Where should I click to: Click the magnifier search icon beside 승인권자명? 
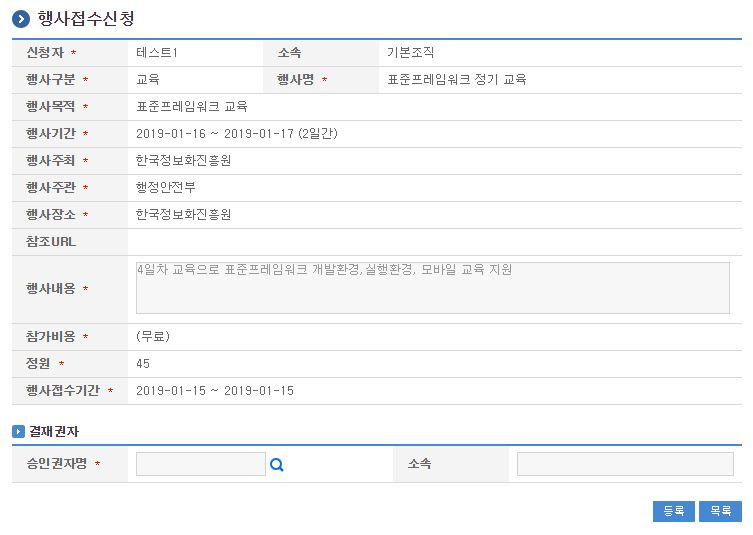click(277, 464)
